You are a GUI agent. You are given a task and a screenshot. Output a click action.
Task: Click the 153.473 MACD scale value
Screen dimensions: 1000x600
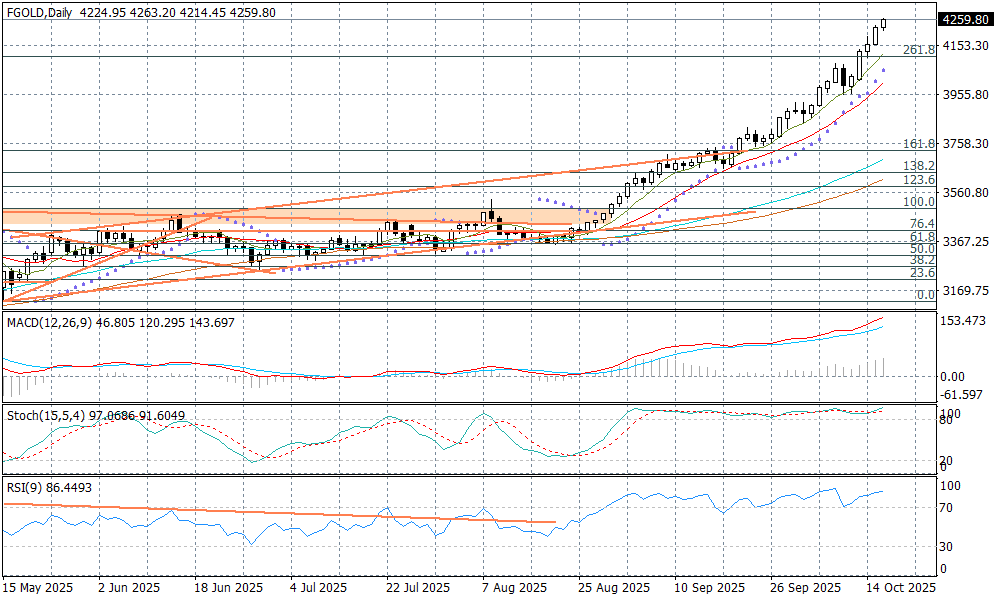point(965,321)
